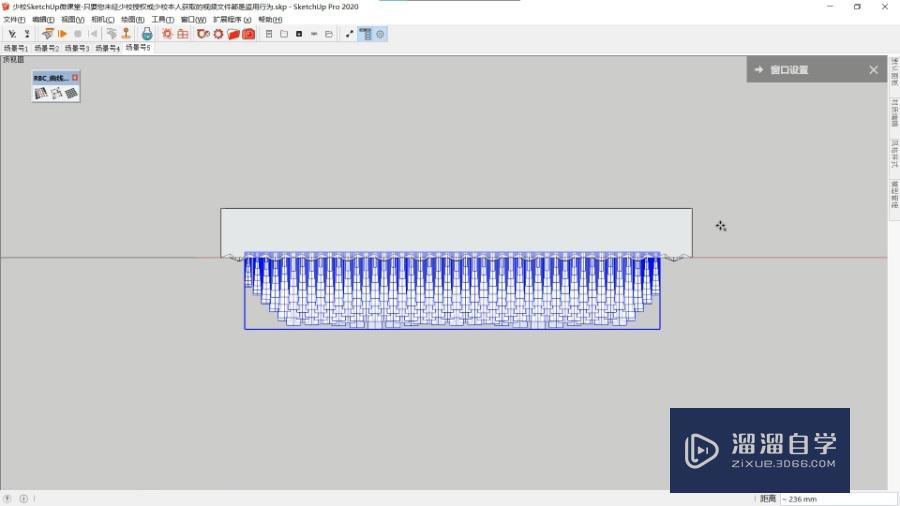Click the gray rewind triangle icon
Screen dimensions: 900x506
coord(94,34)
